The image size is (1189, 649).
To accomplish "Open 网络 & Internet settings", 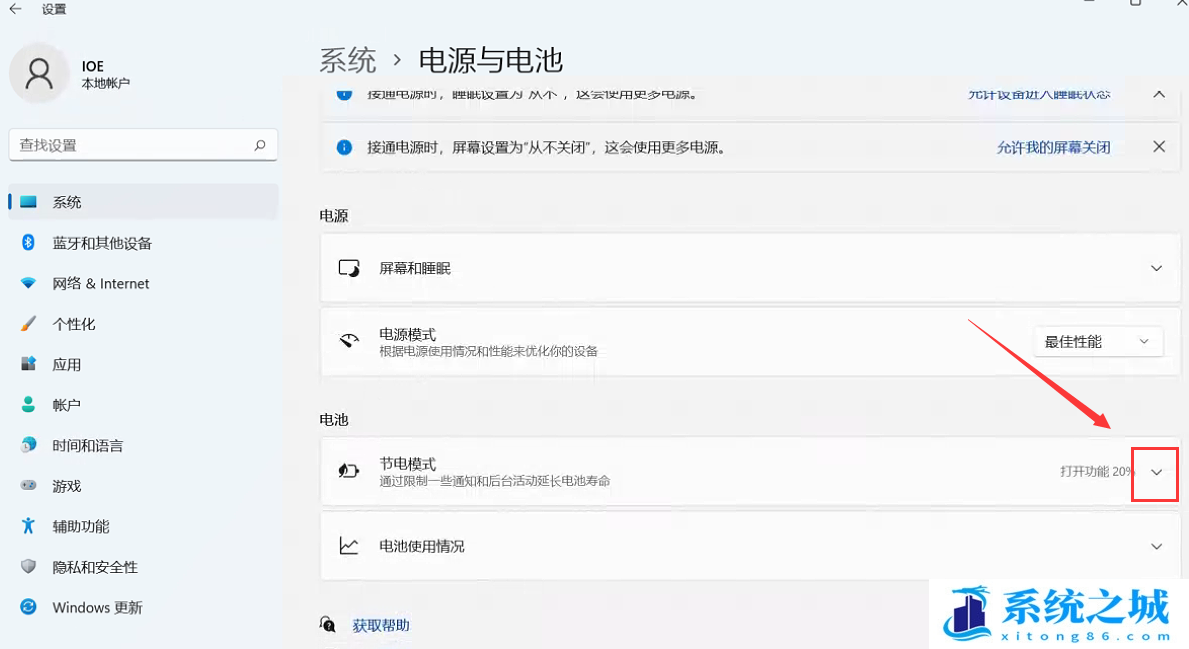I will tap(100, 284).
